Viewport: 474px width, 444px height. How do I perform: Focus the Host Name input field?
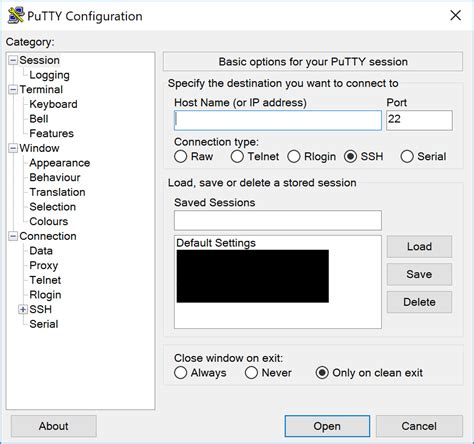click(x=278, y=120)
